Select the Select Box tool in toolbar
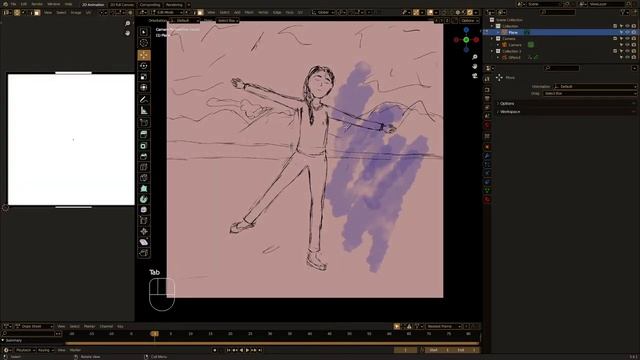This screenshot has width=640, height=360. [144, 32]
